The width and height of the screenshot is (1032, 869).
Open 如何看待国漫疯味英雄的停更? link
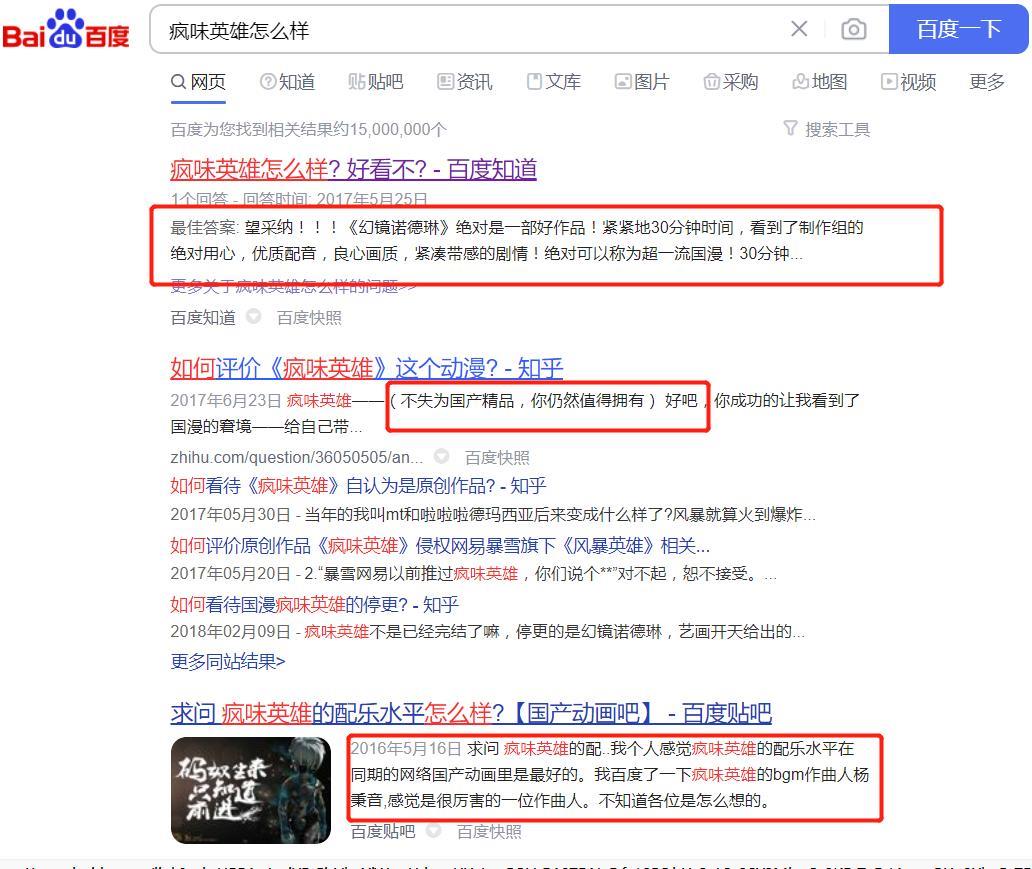click(x=315, y=604)
